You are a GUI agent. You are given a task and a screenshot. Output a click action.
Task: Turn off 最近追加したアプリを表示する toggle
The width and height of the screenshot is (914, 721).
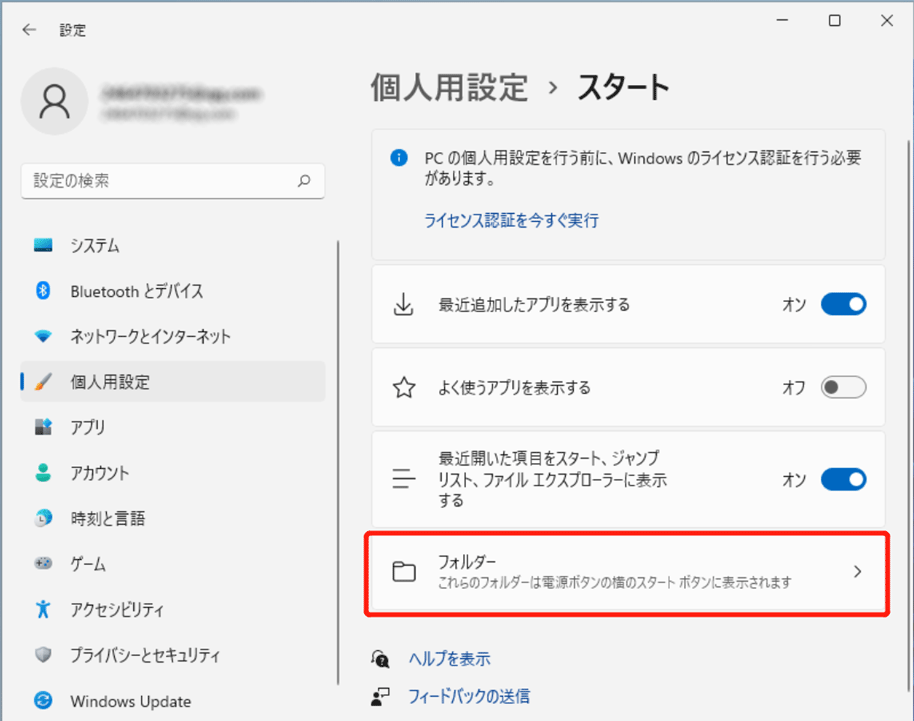point(843,304)
